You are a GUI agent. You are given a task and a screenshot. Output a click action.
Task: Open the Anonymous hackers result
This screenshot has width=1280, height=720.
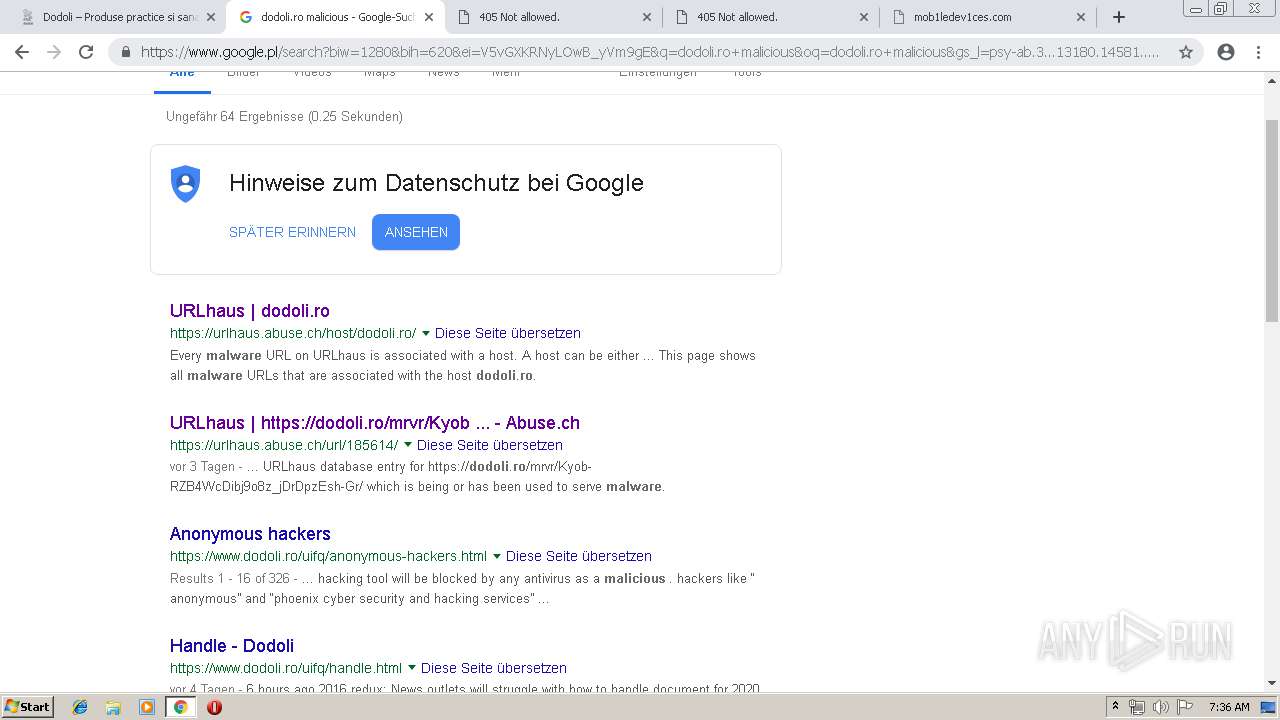click(x=250, y=534)
